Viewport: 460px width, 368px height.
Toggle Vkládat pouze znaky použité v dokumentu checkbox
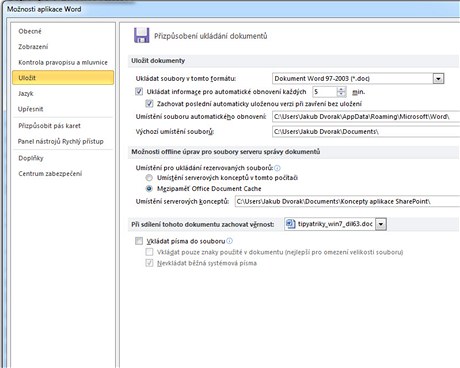pyautogui.click(x=149, y=252)
